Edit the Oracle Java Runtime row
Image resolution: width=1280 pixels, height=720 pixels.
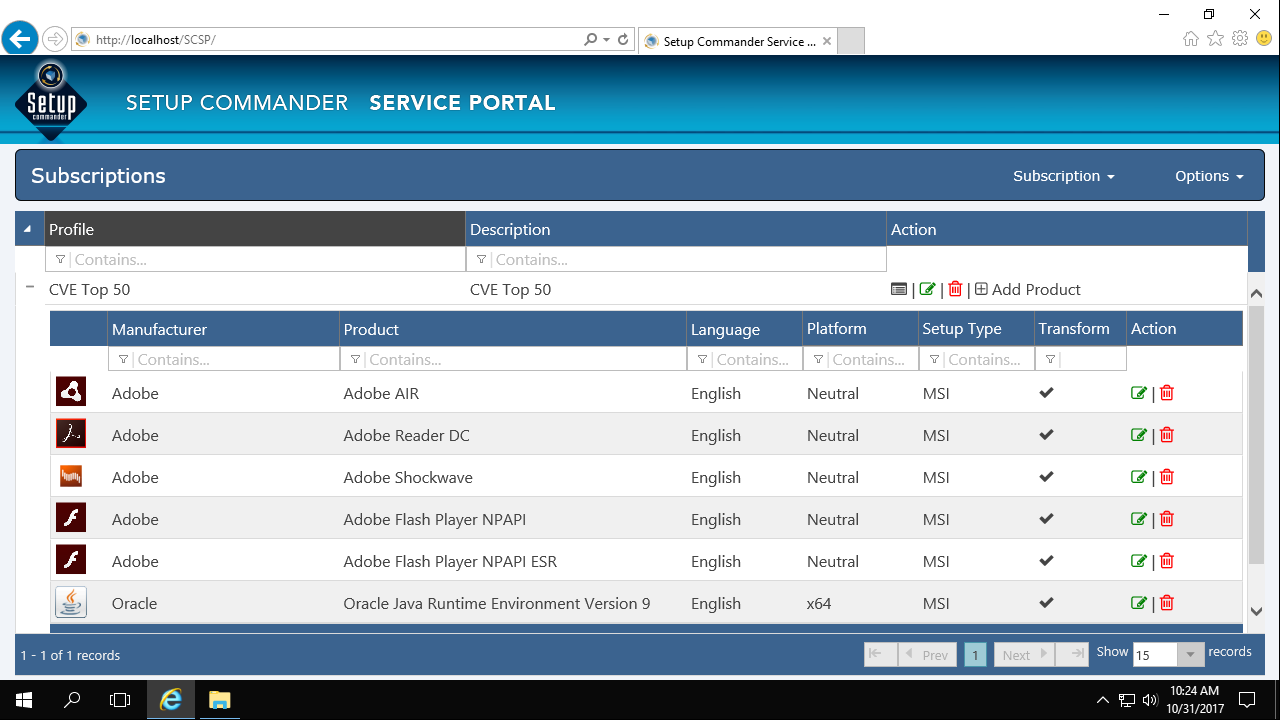[1139, 603]
